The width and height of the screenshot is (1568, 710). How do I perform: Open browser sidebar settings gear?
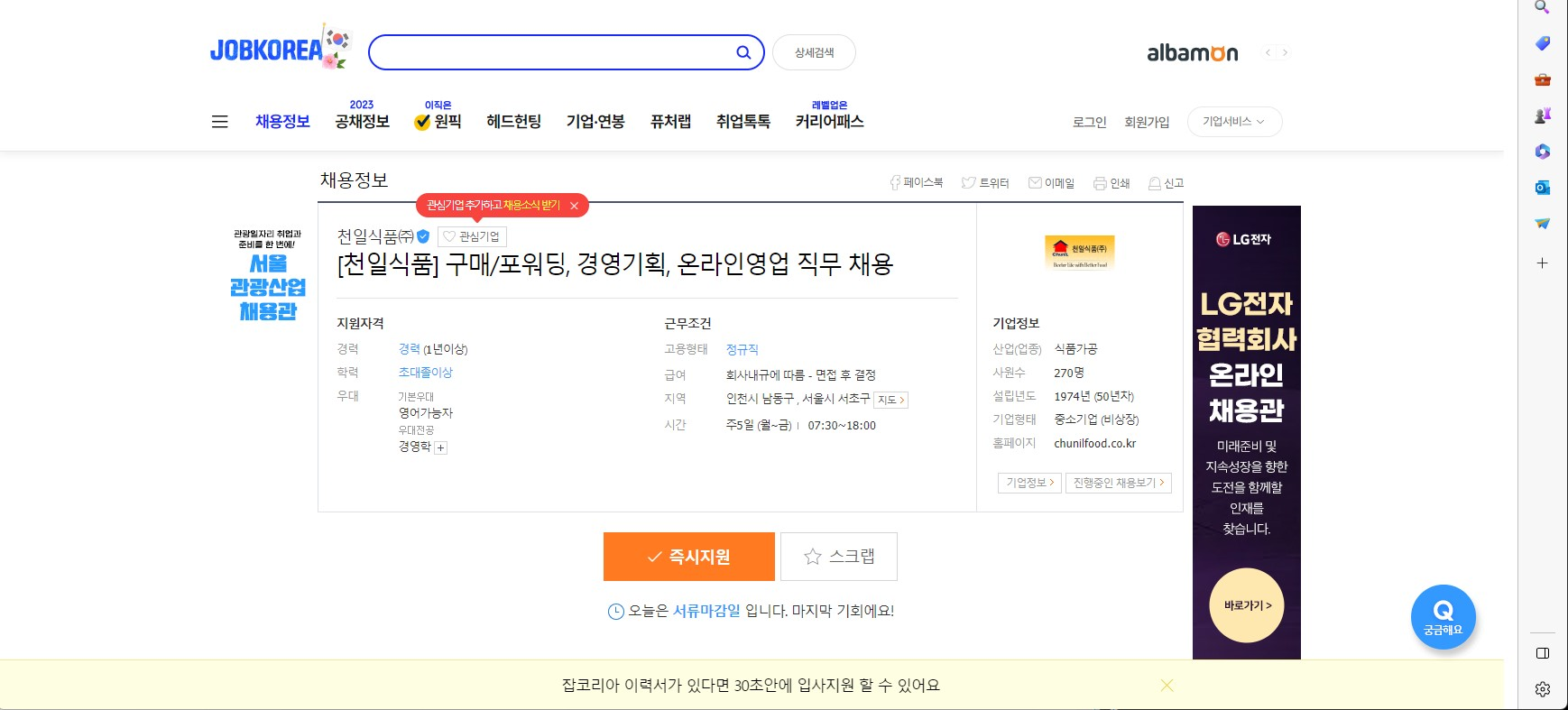pyautogui.click(x=1543, y=689)
